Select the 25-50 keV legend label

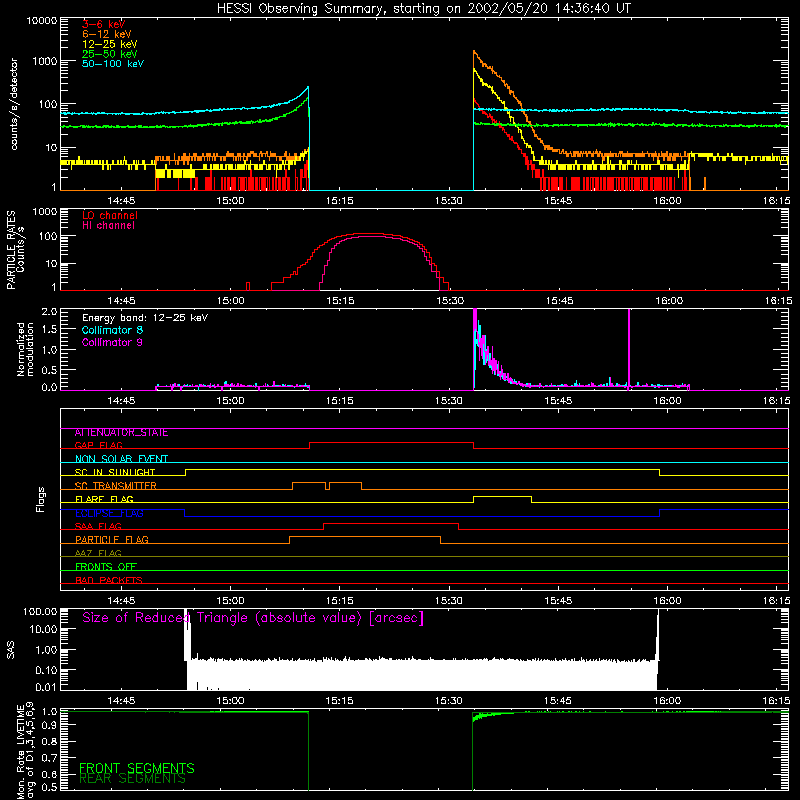point(110,54)
